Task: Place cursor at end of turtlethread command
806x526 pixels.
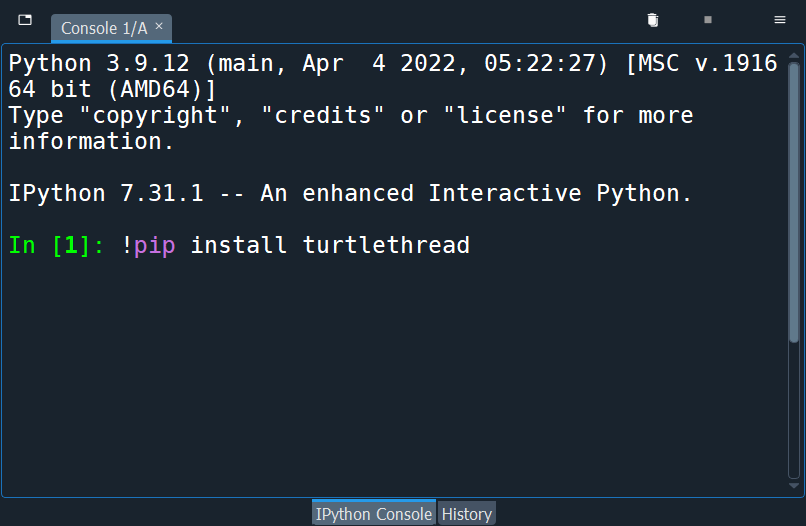Action: [x=470, y=245]
